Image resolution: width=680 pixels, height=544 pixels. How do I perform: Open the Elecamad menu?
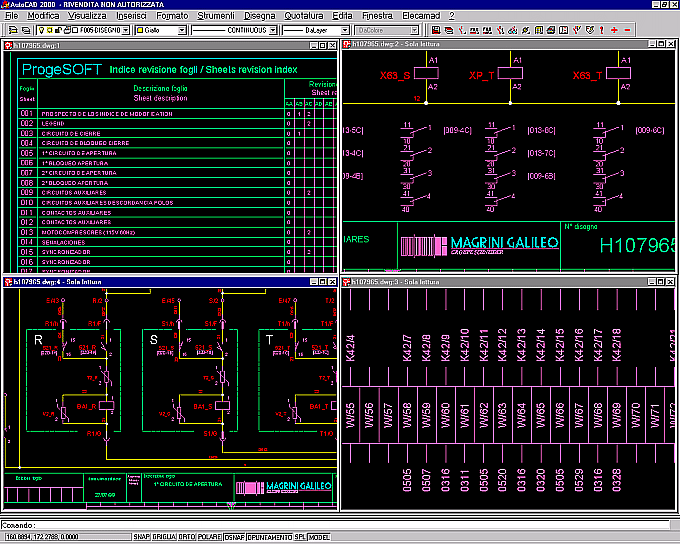point(421,16)
